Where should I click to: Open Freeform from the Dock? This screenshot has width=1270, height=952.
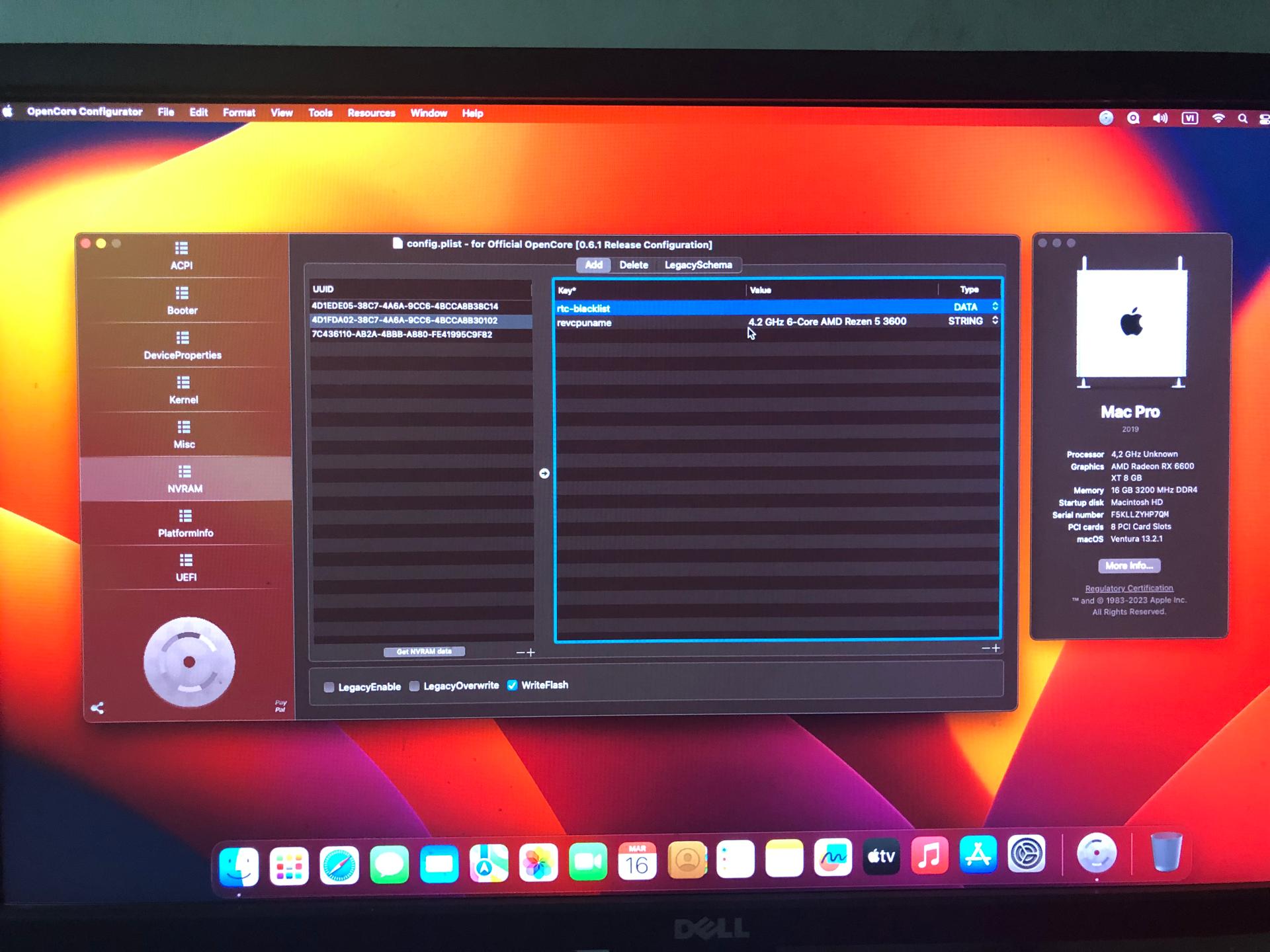[x=833, y=857]
